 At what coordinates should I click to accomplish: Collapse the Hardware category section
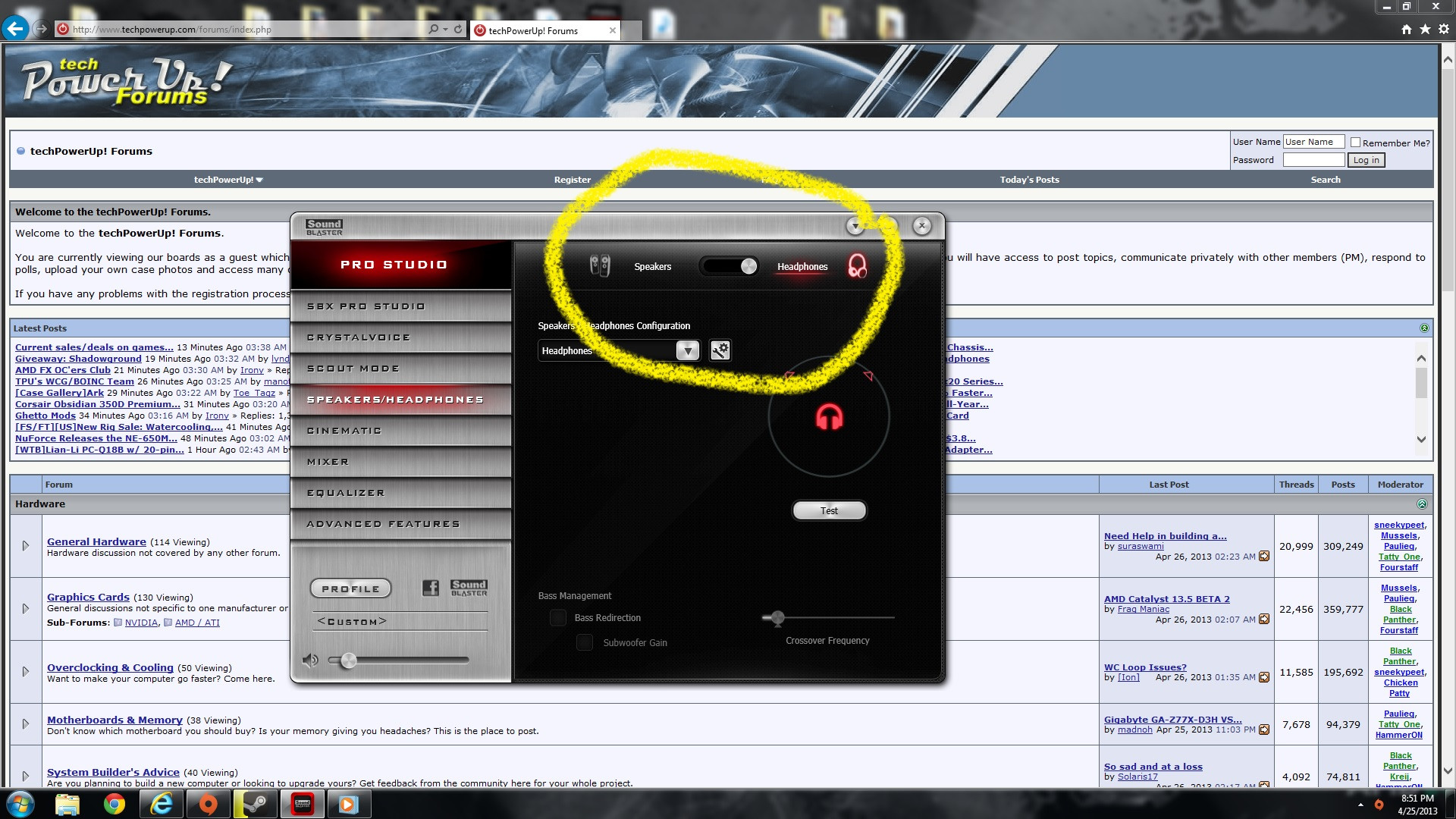click(1422, 504)
